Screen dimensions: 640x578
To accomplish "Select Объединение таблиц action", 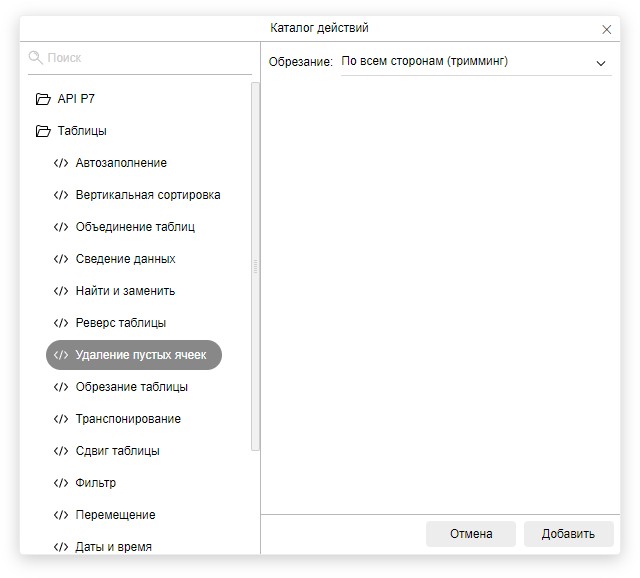I will point(135,227).
